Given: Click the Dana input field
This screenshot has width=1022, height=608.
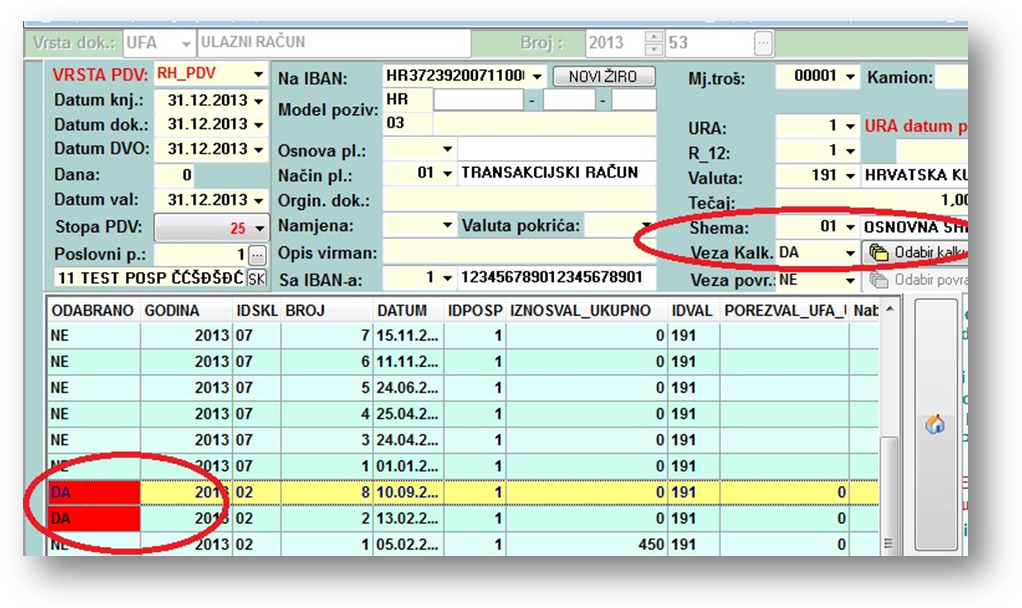Looking at the screenshot, I should coord(174,175).
